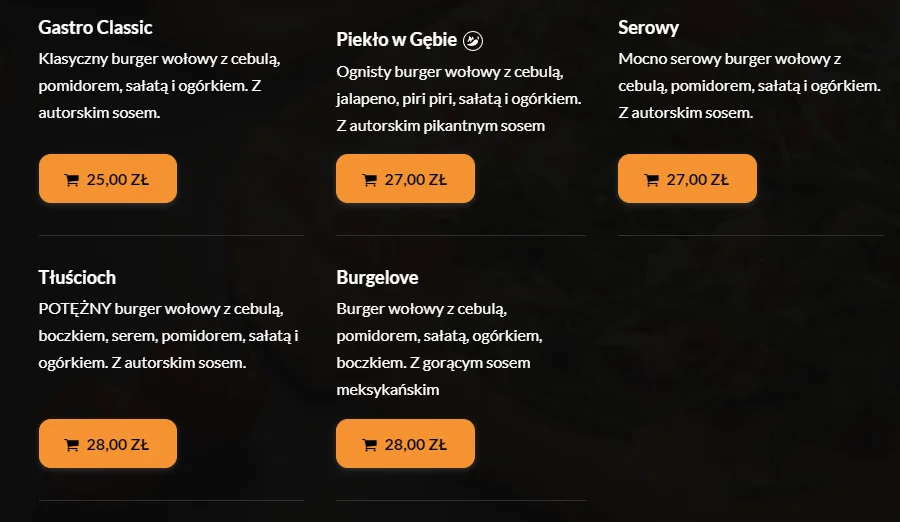Choose the 28,00 ZŁ price for Tłuścioch
This screenshot has width=900, height=522.
118,445
